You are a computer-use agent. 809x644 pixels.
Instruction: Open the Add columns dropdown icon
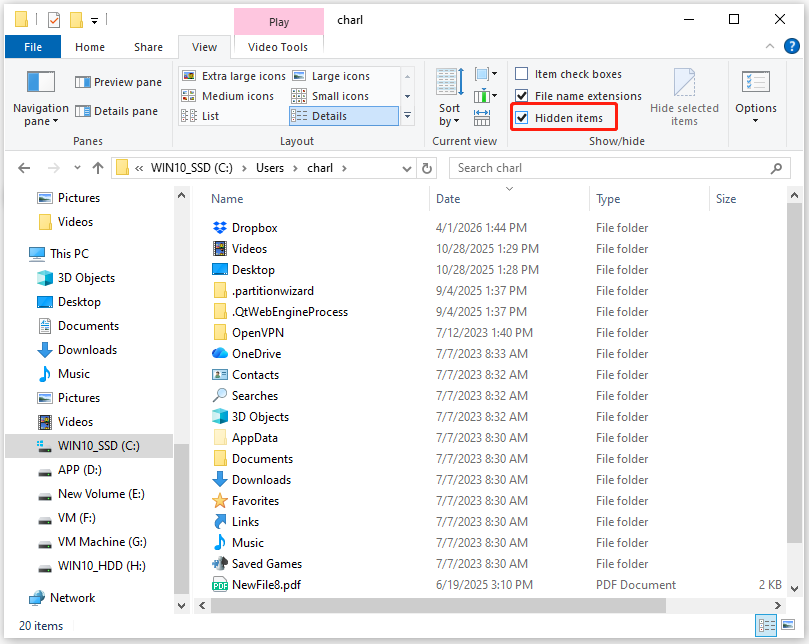[486, 95]
